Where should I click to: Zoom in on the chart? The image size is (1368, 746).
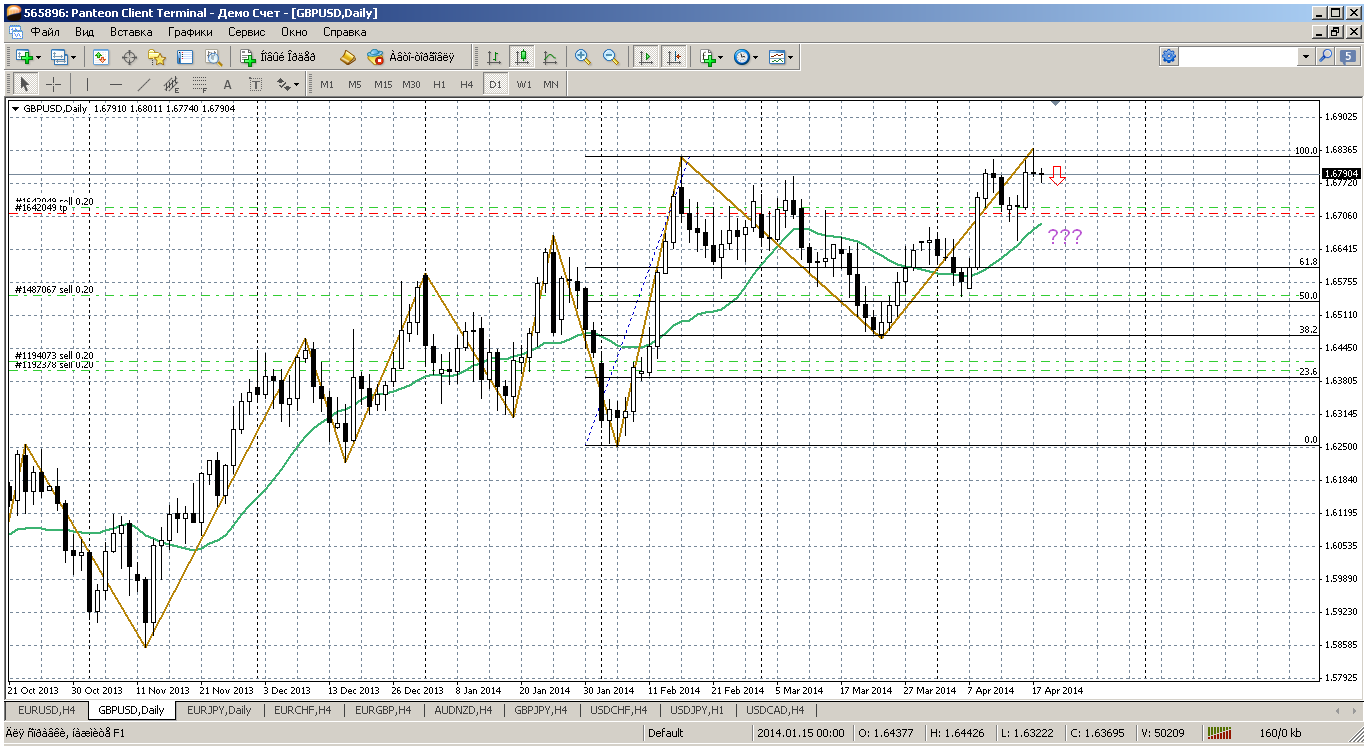coord(583,57)
